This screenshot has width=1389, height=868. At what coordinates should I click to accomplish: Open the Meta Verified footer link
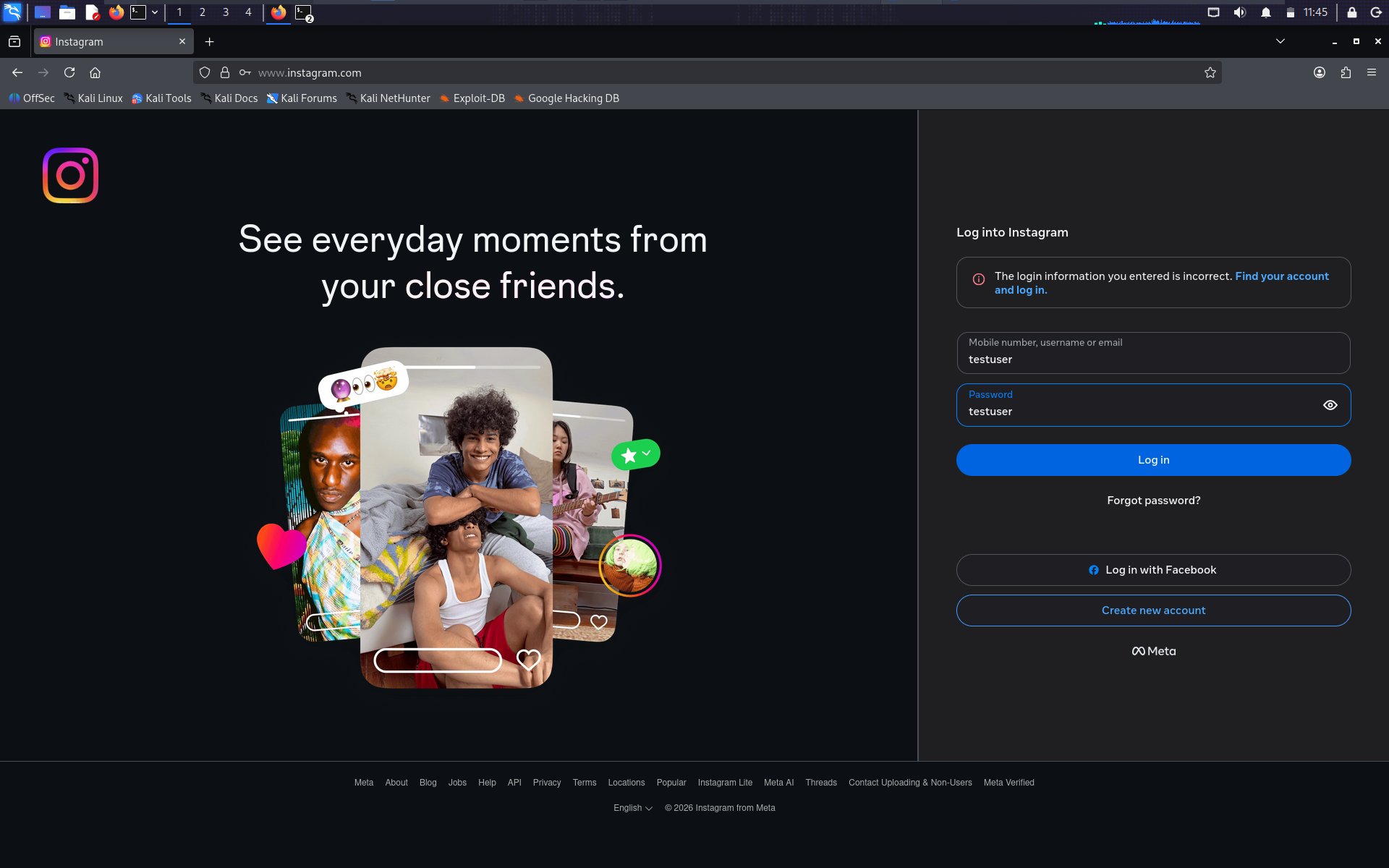pos(1008,783)
